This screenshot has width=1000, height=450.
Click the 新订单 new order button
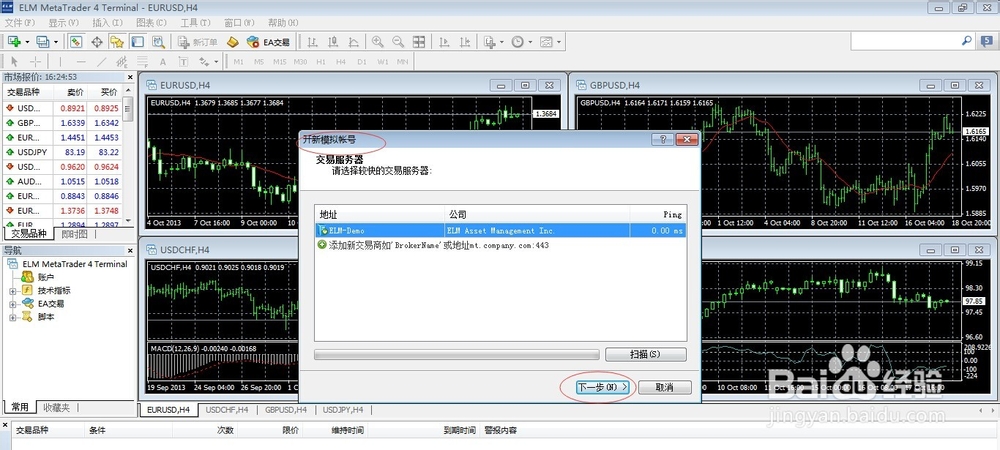(198, 42)
